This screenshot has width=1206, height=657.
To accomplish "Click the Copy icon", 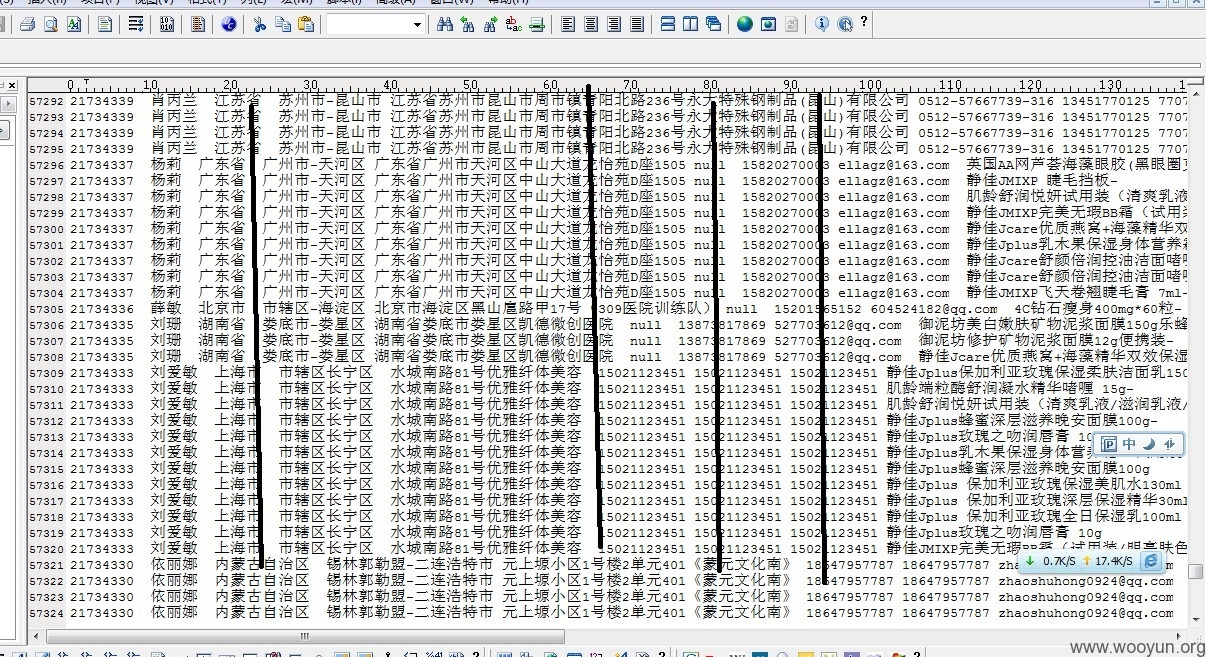I will 283,24.
